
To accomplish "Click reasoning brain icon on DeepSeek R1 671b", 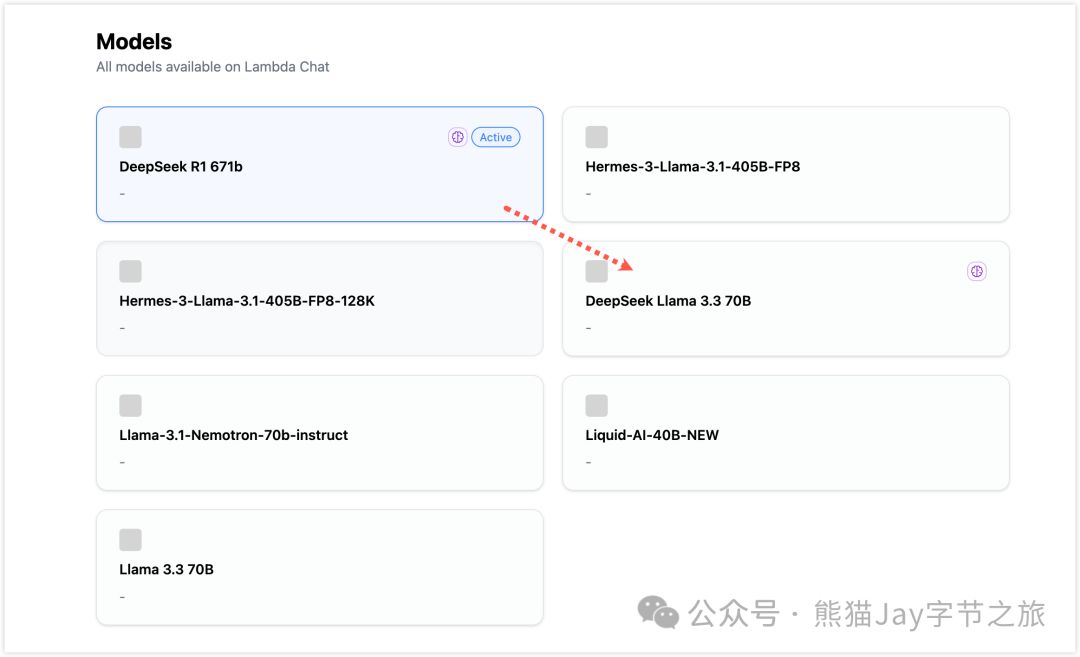I will [457, 137].
